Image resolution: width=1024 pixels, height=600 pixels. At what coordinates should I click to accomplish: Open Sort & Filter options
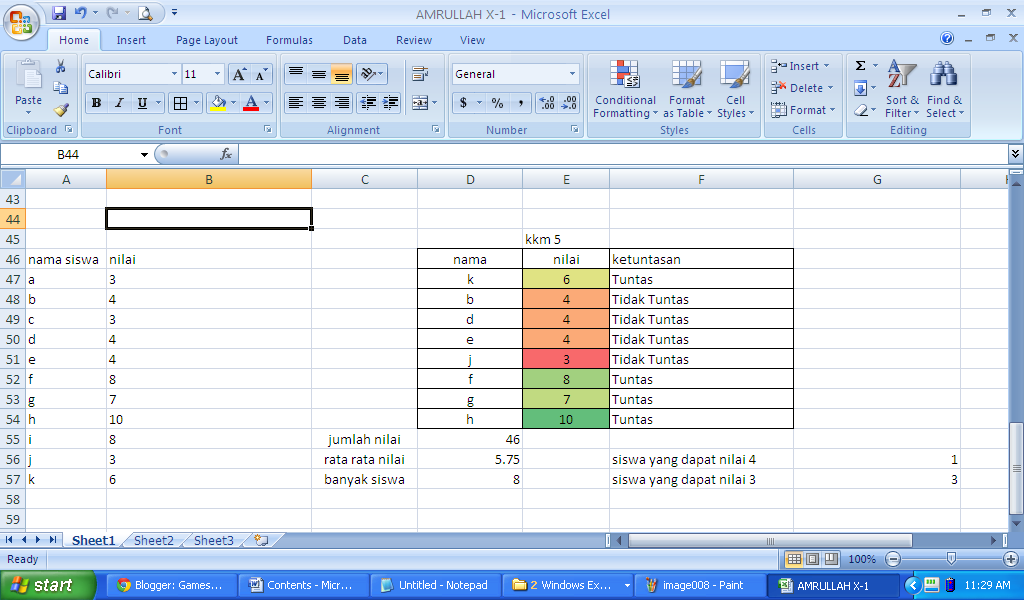point(901,89)
